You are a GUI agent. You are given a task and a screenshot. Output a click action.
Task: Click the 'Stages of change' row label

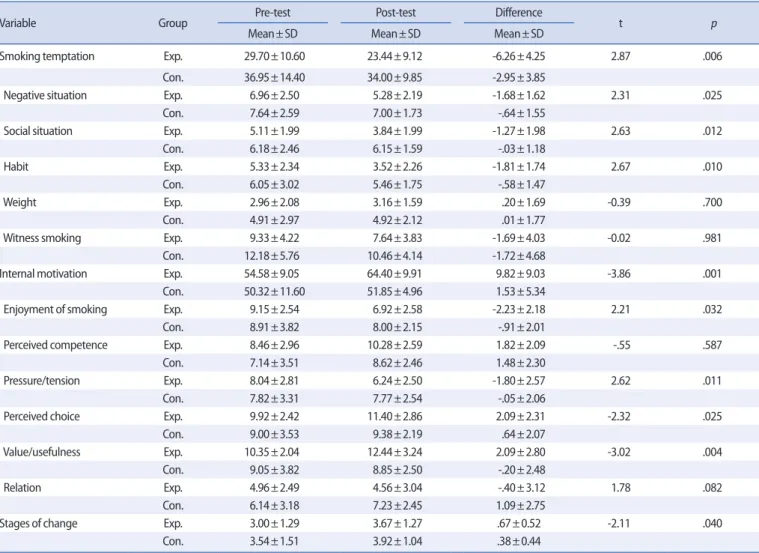pyautogui.click(x=39, y=523)
